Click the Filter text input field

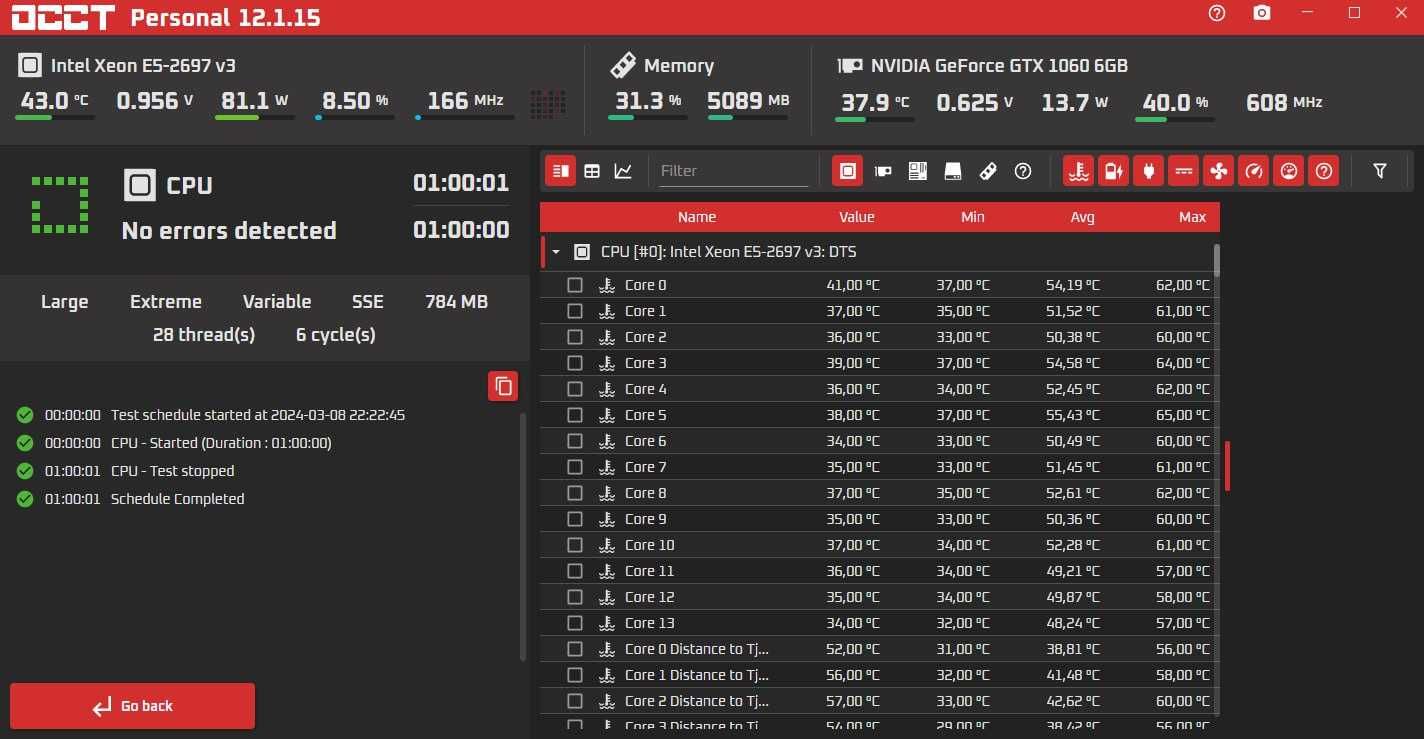(733, 171)
